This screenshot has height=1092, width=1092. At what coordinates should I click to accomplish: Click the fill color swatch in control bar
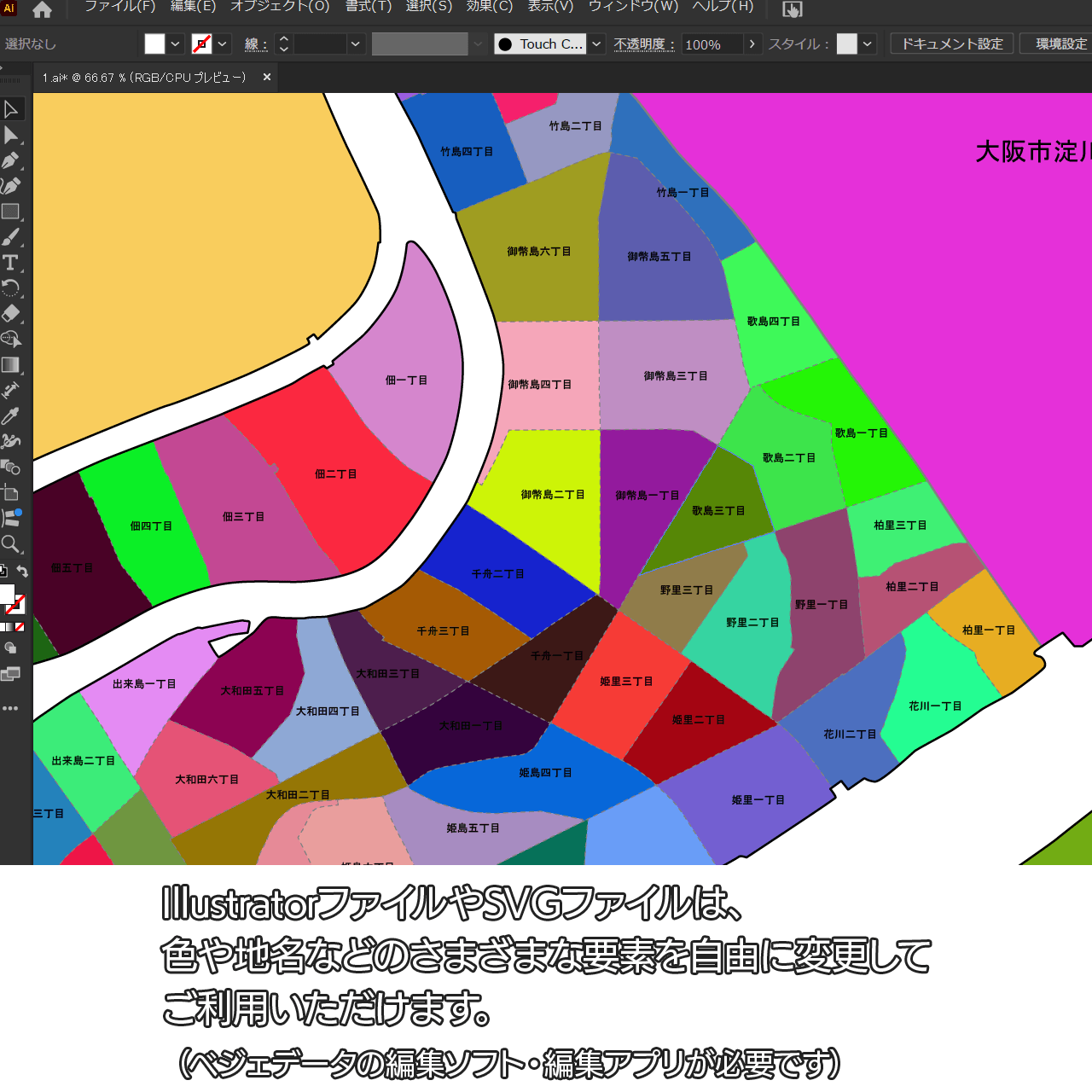(x=154, y=44)
